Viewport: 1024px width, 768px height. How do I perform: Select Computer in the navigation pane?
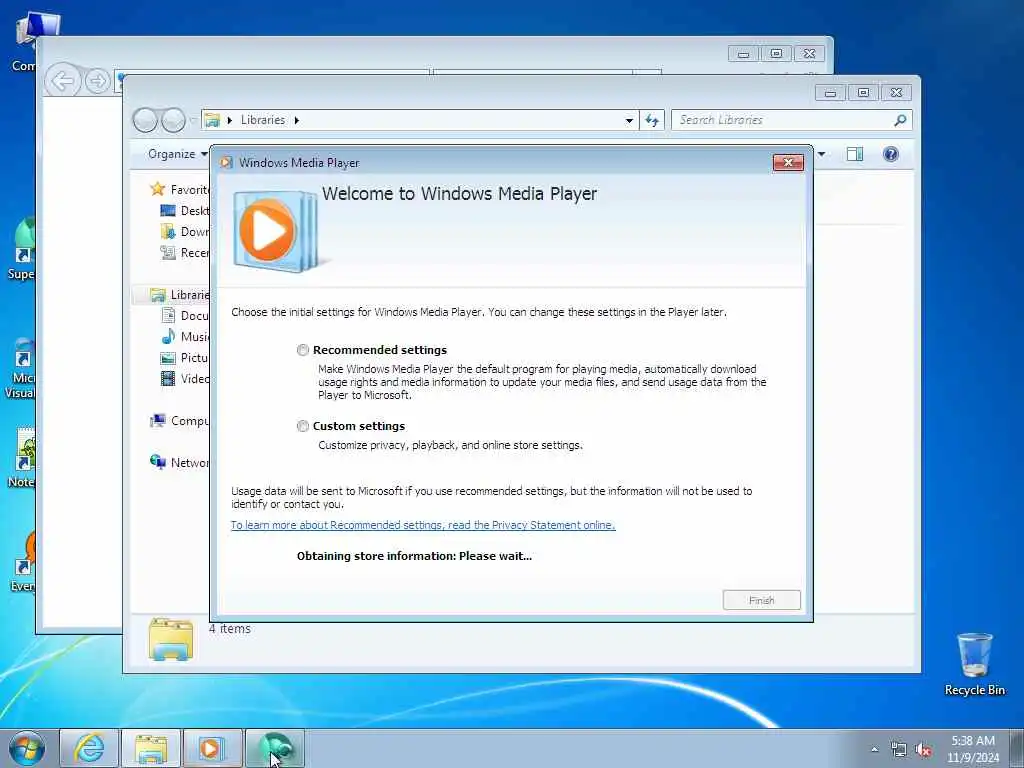180,421
